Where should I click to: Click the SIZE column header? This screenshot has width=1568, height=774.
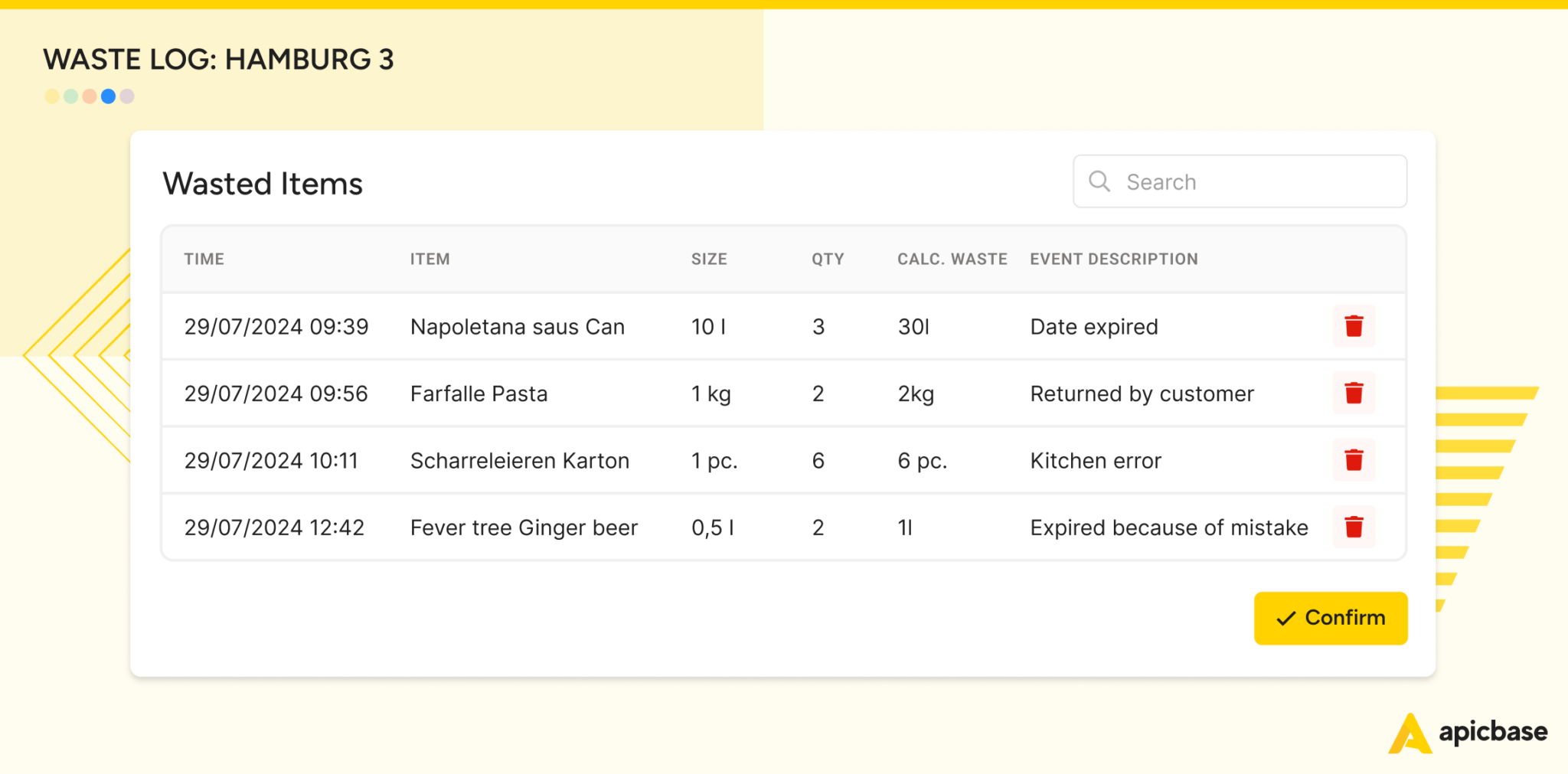click(709, 260)
